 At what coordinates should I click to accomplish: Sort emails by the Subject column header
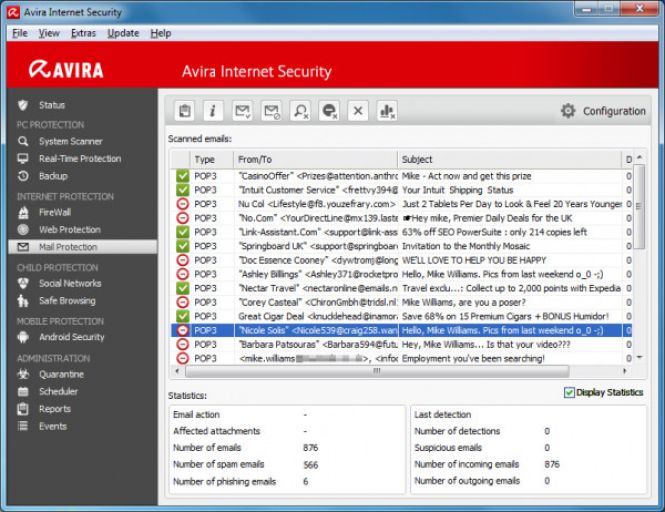(510, 159)
